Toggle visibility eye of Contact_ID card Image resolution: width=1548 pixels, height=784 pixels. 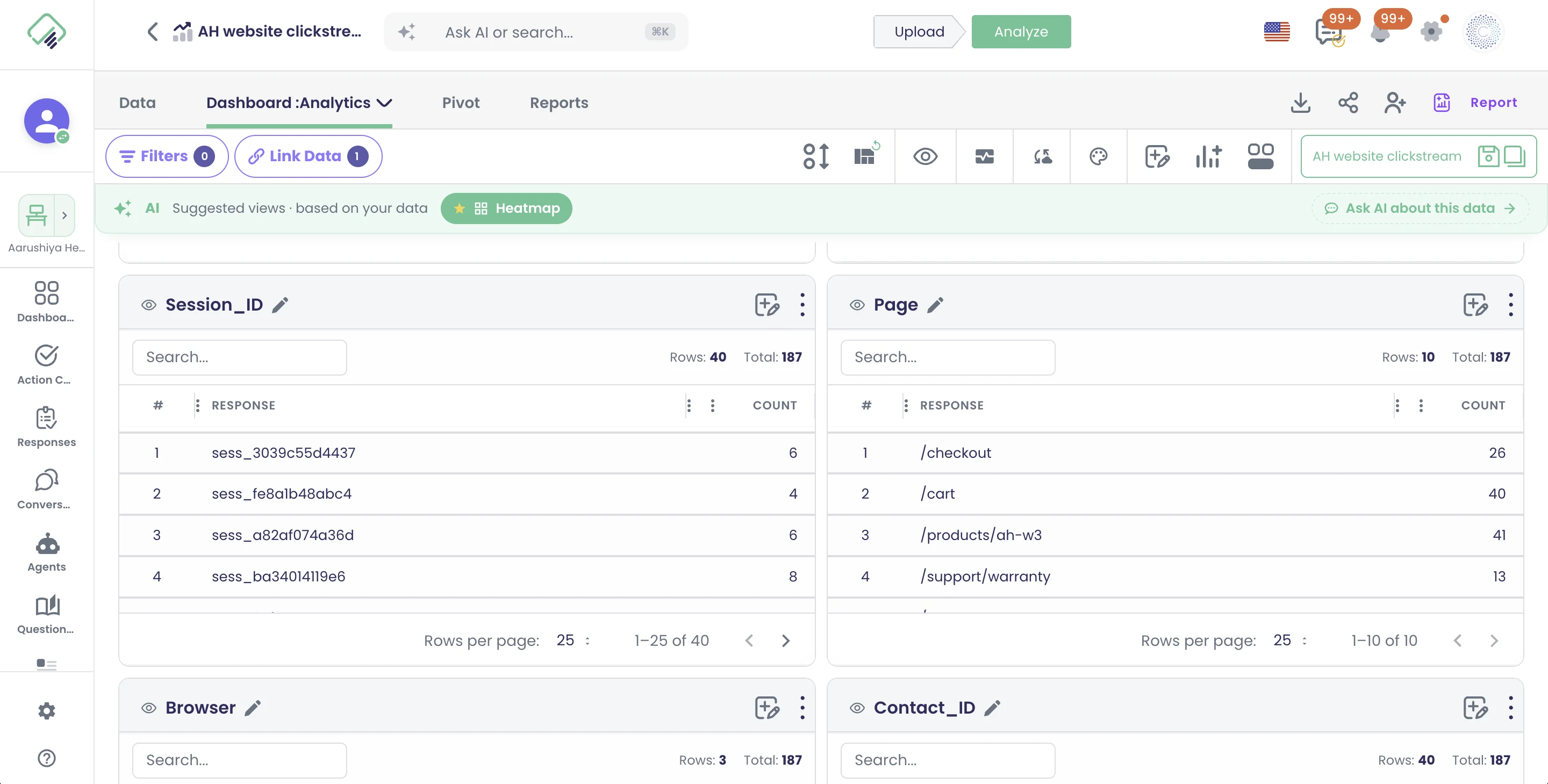(x=857, y=708)
